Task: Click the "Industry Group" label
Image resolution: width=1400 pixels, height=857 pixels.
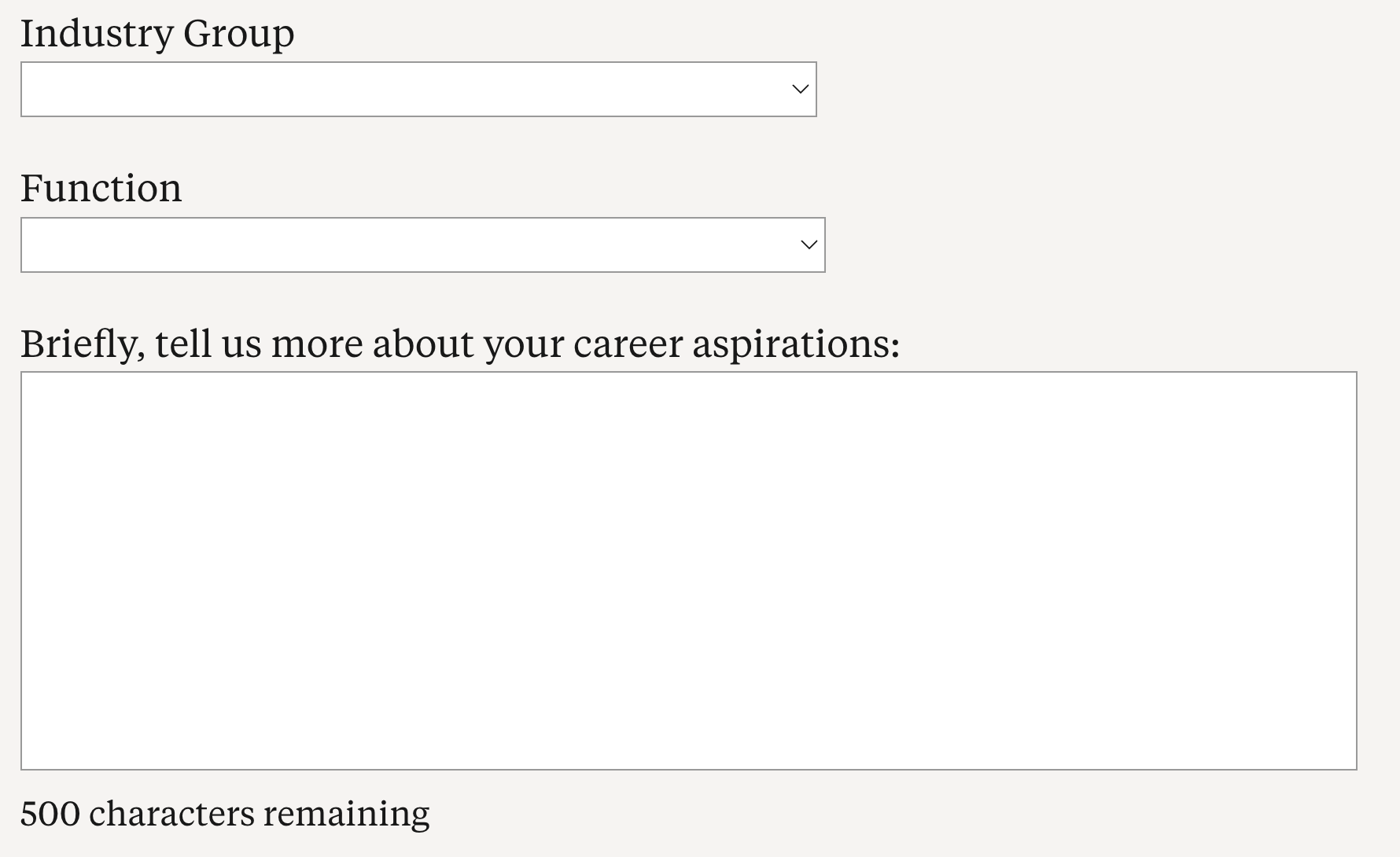Action: pyautogui.click(x=157, y=34)
